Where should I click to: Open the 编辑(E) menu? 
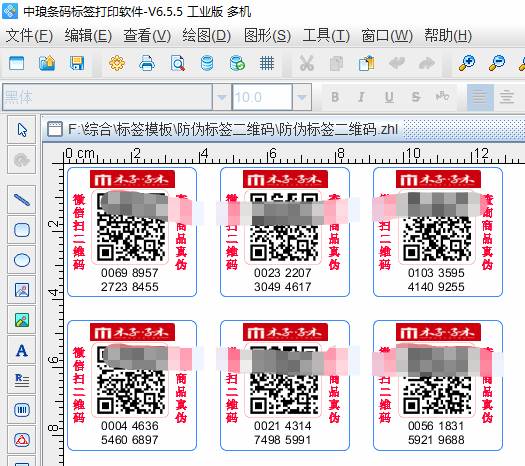[88, 35]
